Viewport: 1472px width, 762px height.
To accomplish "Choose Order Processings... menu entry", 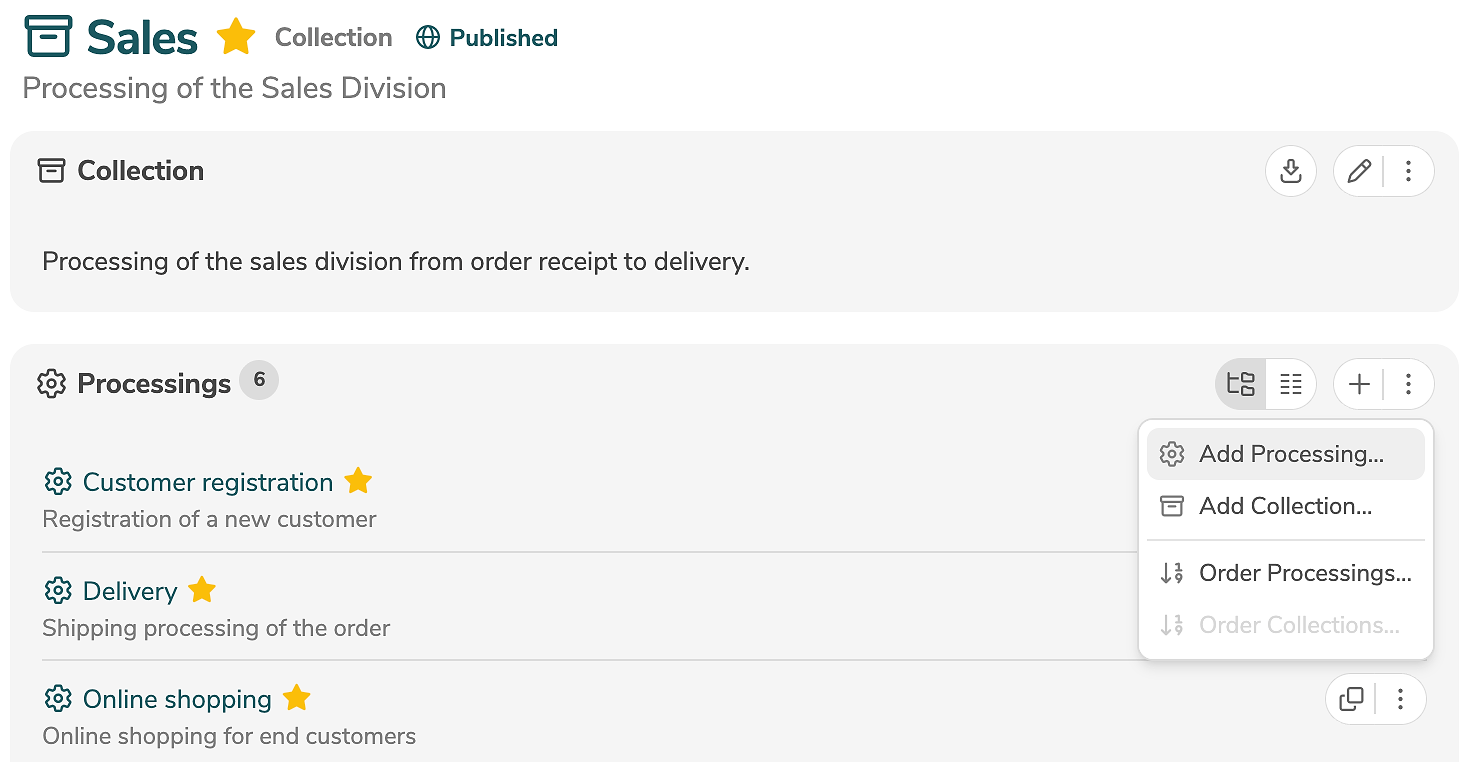I will tap(1304, 573).
